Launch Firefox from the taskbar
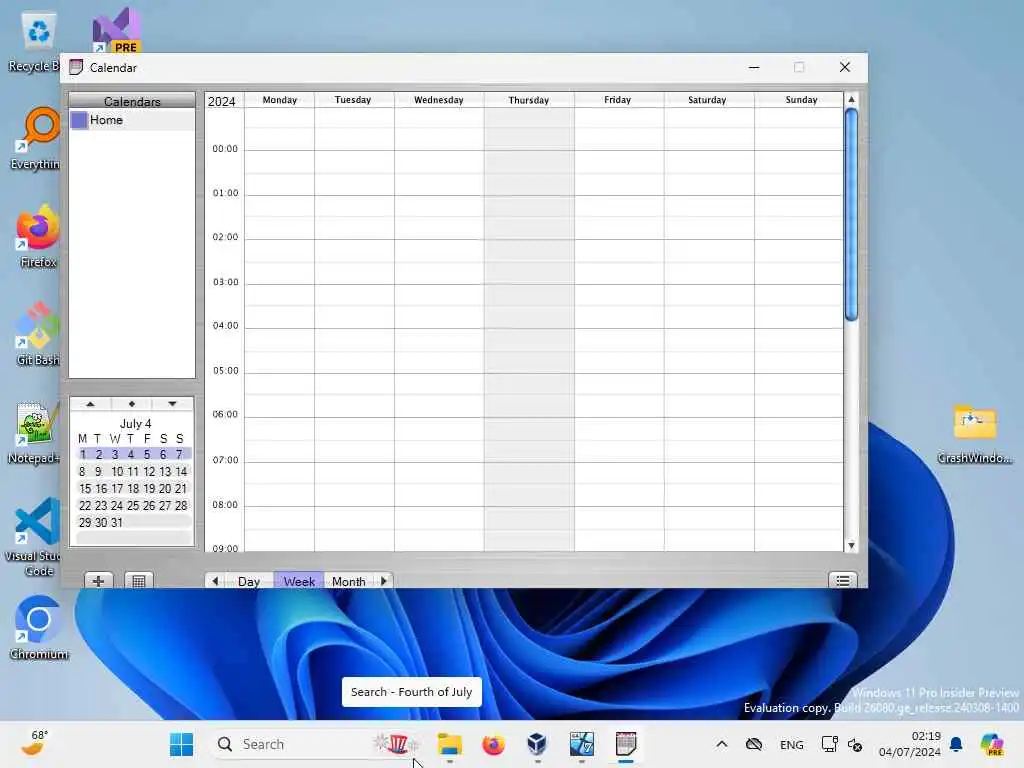Image resolution: width=1024 pixels, height=768 pixels. pyautogui.click(x=494, y=744)
